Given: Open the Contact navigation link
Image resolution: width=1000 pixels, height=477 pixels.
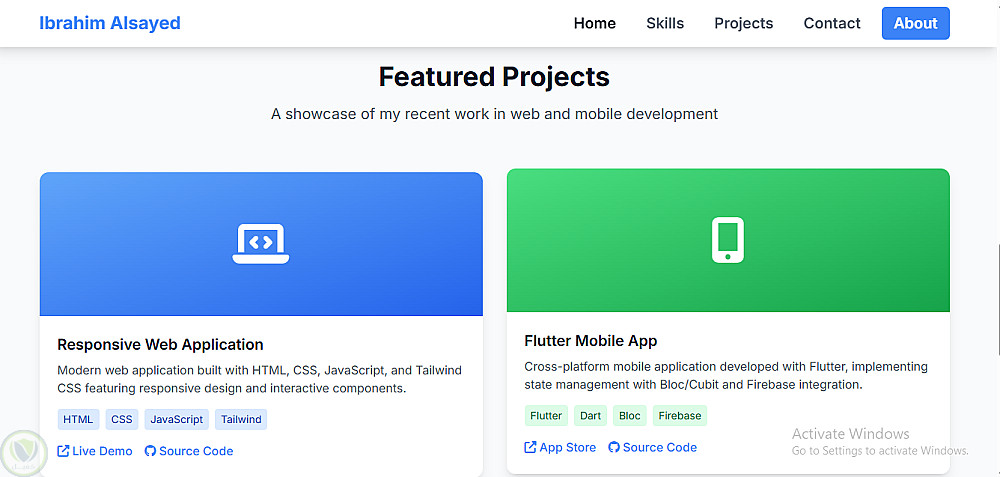Looking at the screenshot, I should [832, 23].
